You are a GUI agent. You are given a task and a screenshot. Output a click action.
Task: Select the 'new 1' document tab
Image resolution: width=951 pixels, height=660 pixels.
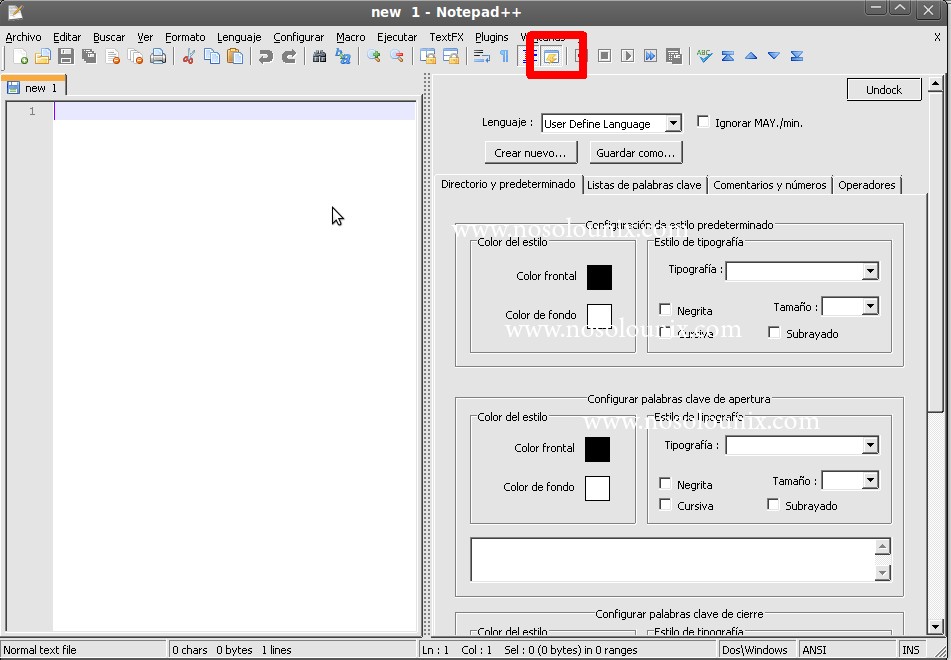(x=34, y=88)
